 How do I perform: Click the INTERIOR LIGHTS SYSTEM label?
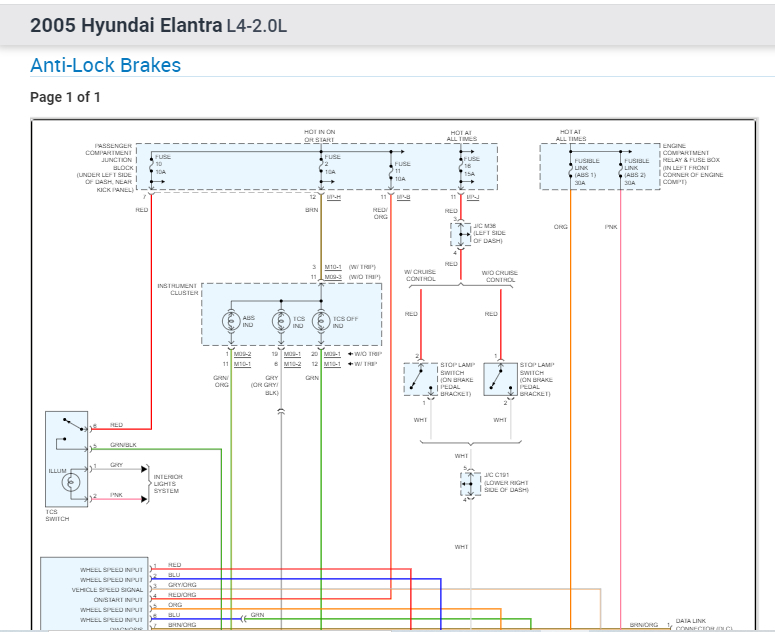pos(169,484)
